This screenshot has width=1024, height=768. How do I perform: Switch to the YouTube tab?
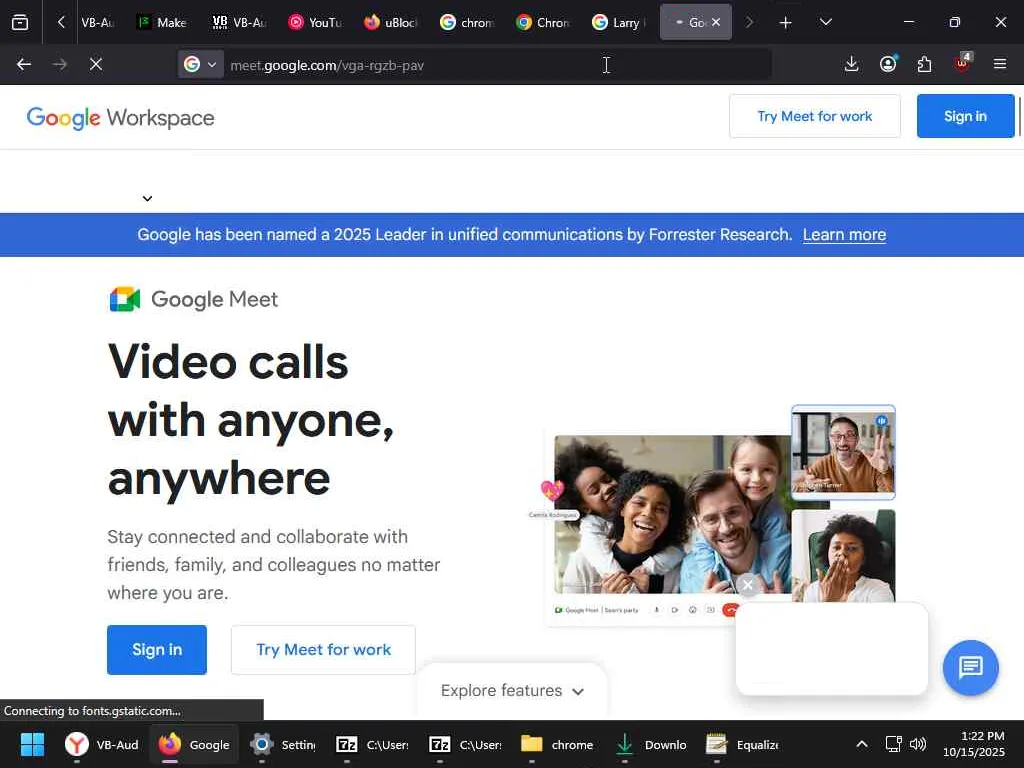(x=315, y=22)
